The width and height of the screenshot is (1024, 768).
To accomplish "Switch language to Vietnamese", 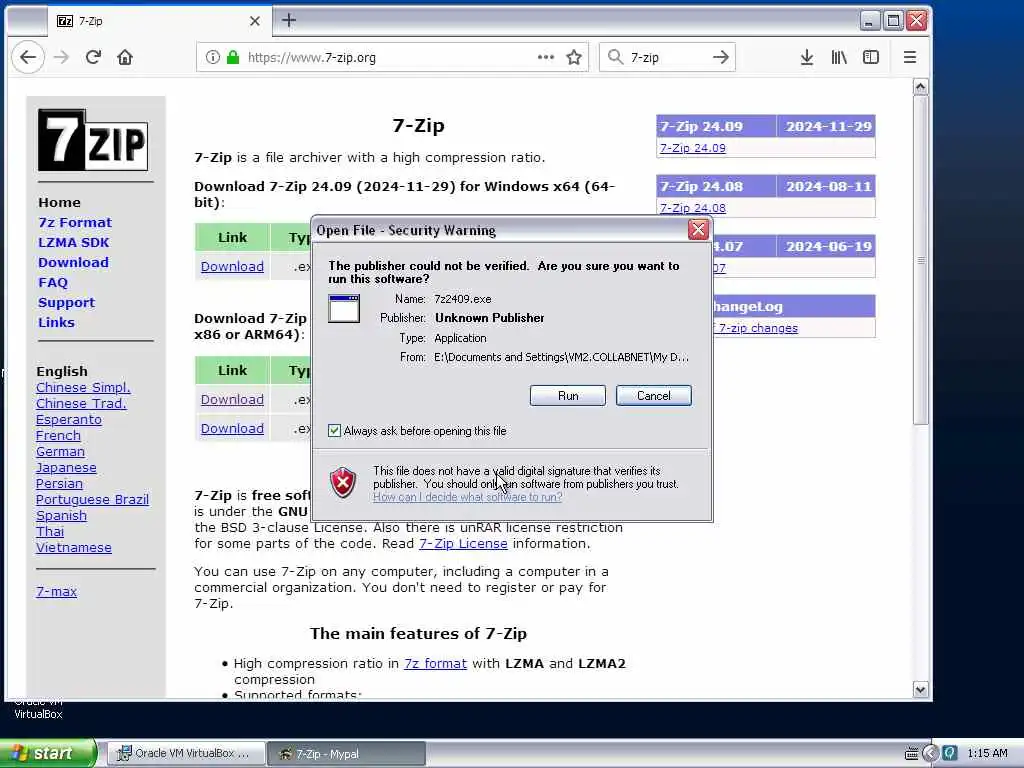I will (x=74, y=547).
